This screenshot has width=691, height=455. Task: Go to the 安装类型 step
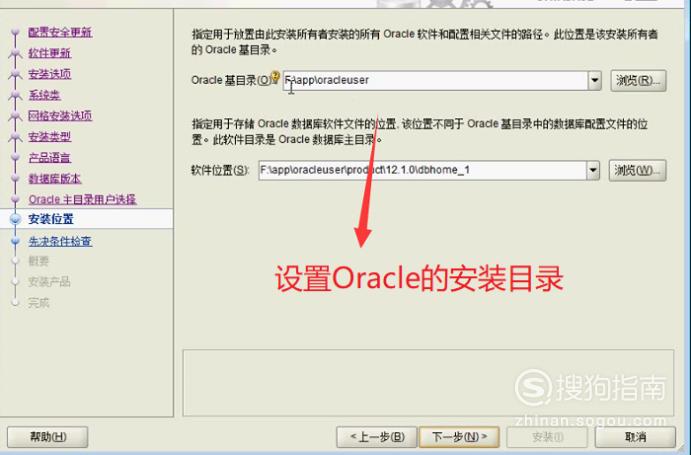point(49,137)
